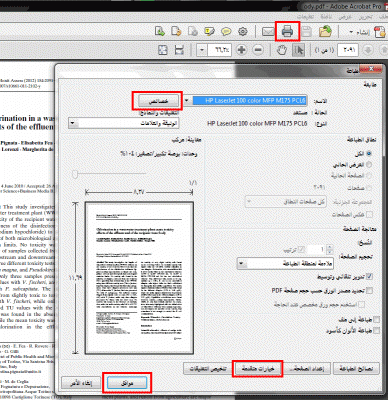Click the خيارات متقدمة Advanced button

(258, 369)
